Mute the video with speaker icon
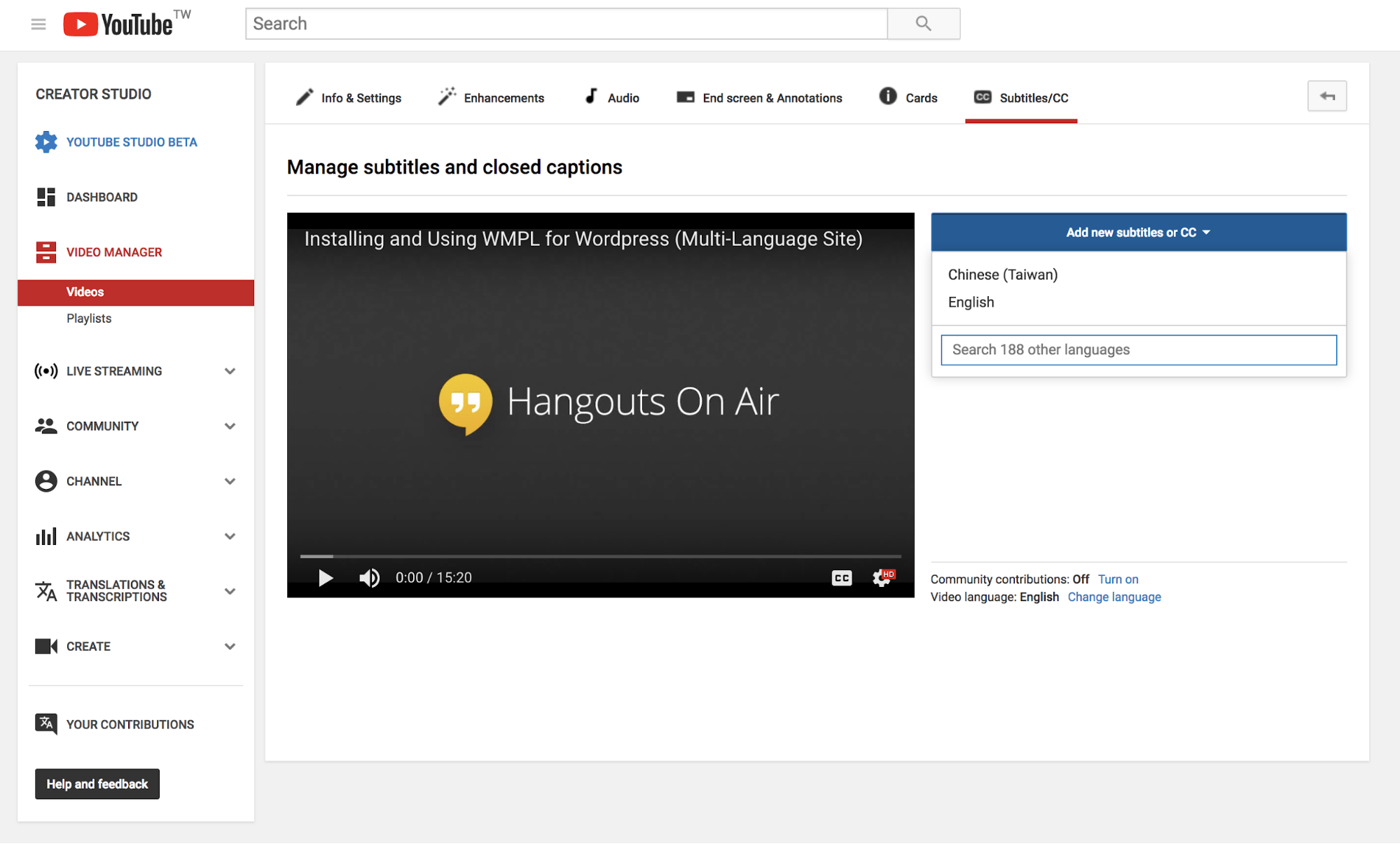Viewport: 1400px width, 844px height. pos(369,578)
